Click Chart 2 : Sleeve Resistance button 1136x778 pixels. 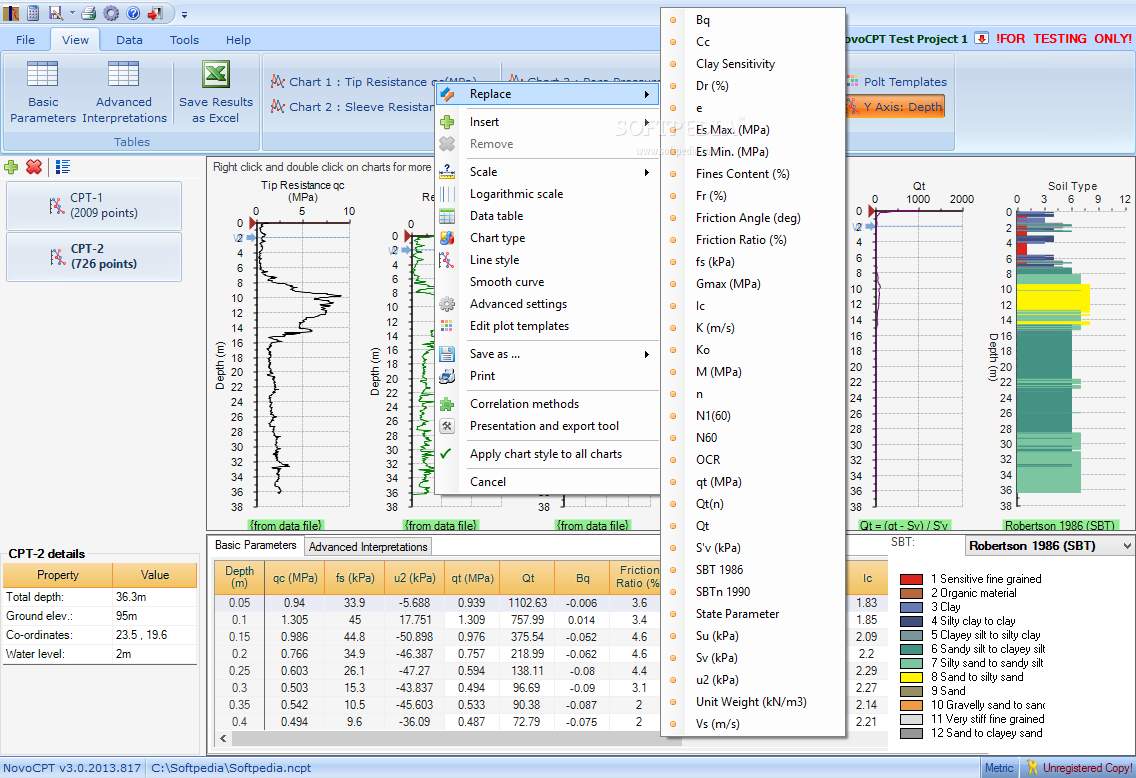click(351, 106)
